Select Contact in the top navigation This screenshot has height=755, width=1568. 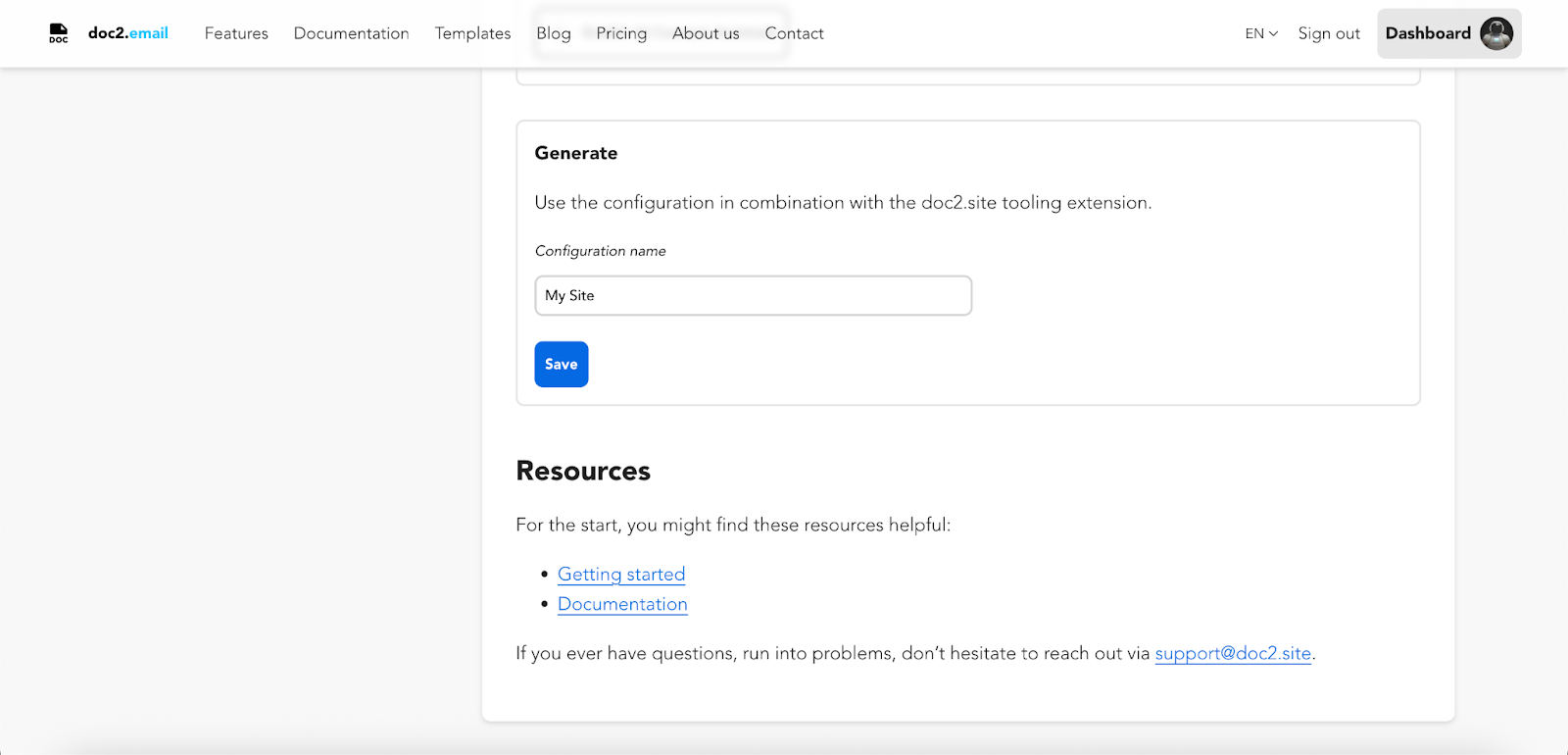[794, 33]
